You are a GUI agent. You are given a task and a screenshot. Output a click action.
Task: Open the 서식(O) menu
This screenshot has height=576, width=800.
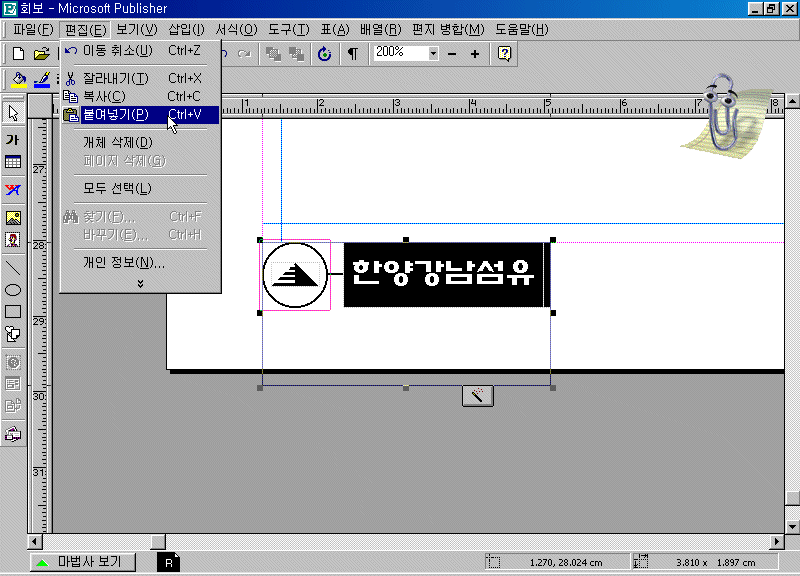(x=236, y=30)
